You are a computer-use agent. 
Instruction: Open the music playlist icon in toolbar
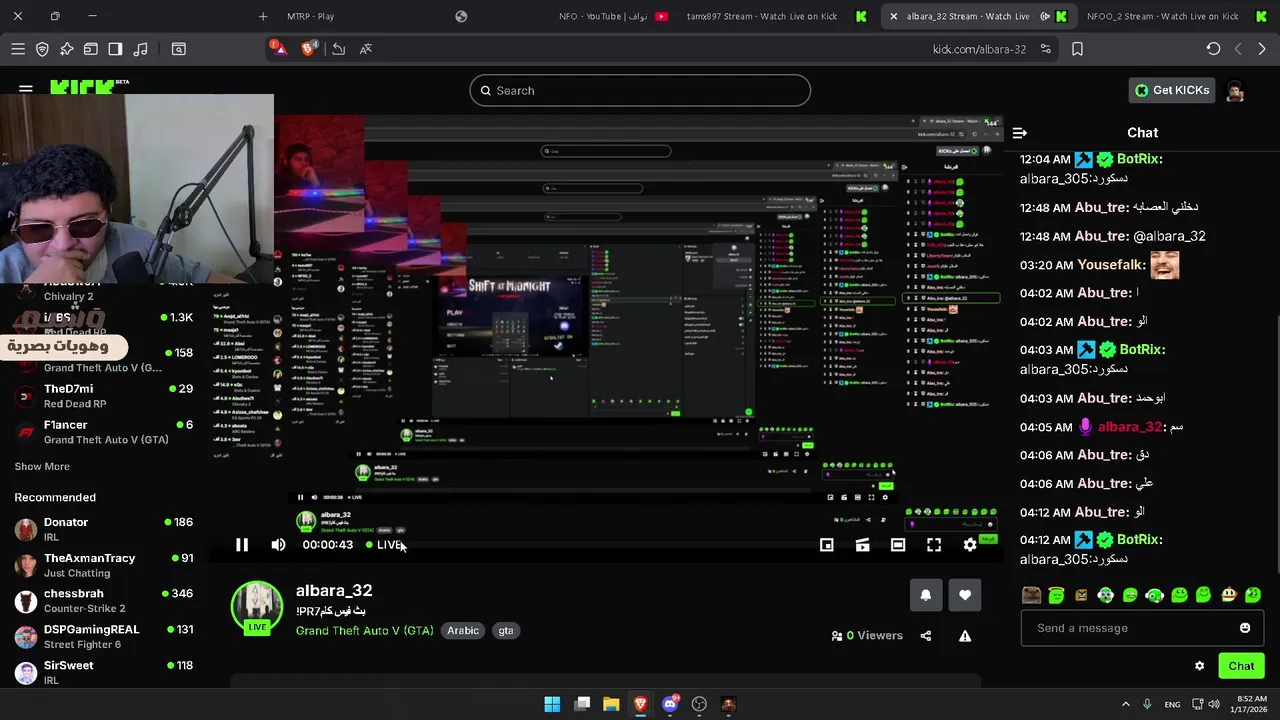[140, 49]
